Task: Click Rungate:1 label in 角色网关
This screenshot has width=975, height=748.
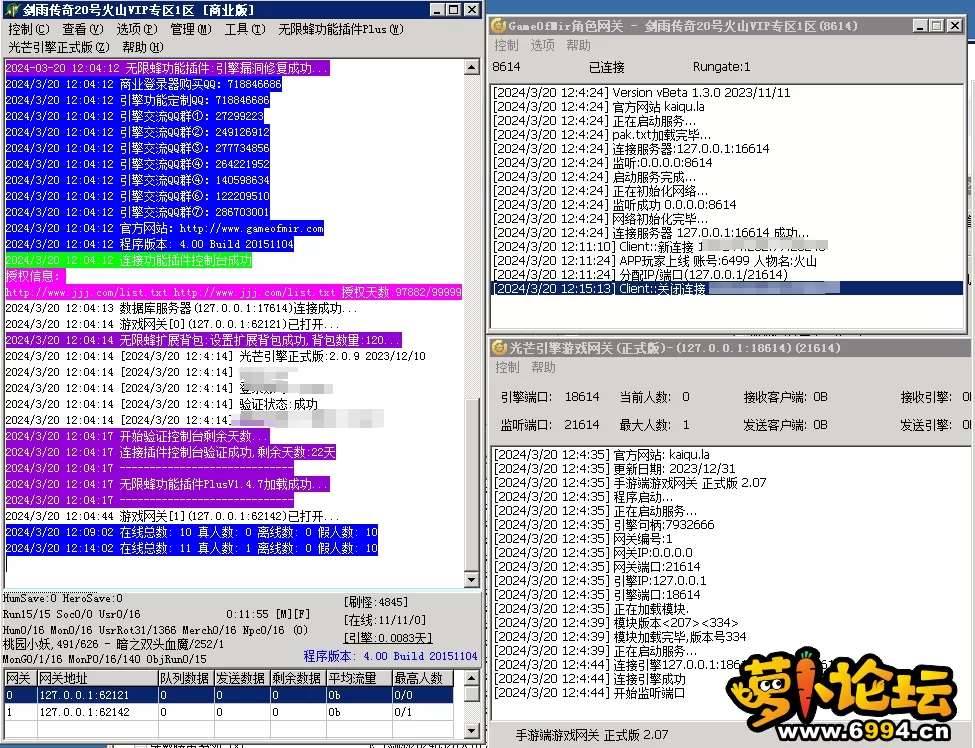Action: [x=721, y=67]
